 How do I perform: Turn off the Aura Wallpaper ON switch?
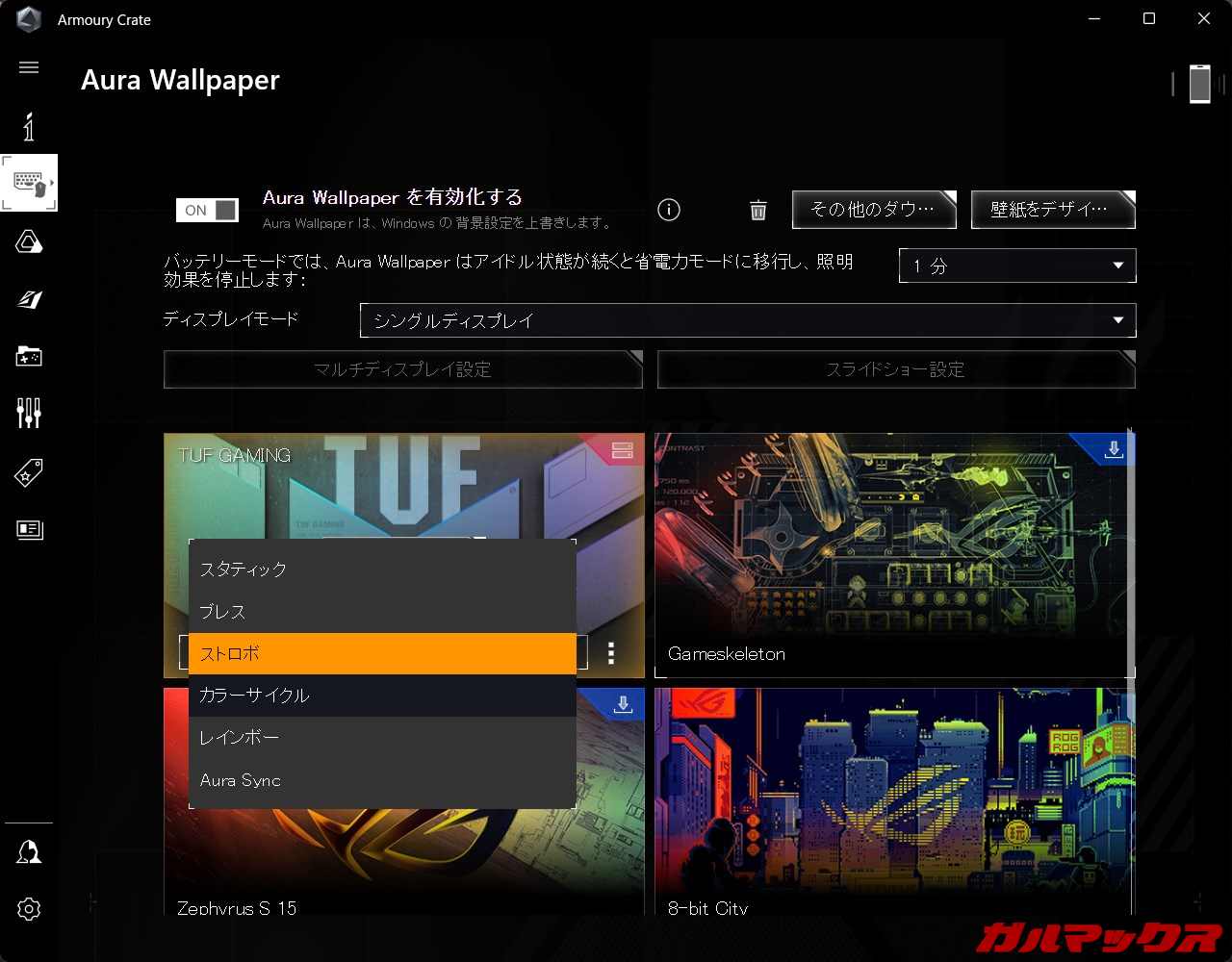point(207,210)
